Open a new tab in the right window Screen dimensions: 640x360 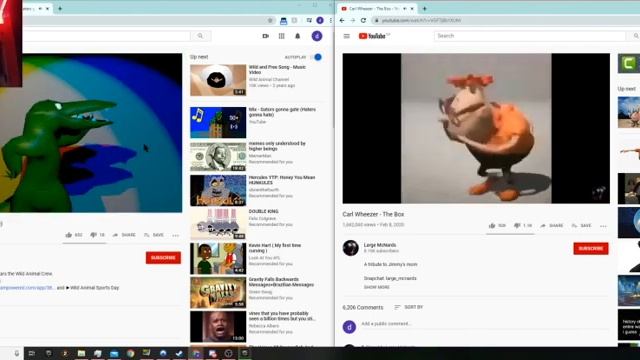click(x=424, y=9)
